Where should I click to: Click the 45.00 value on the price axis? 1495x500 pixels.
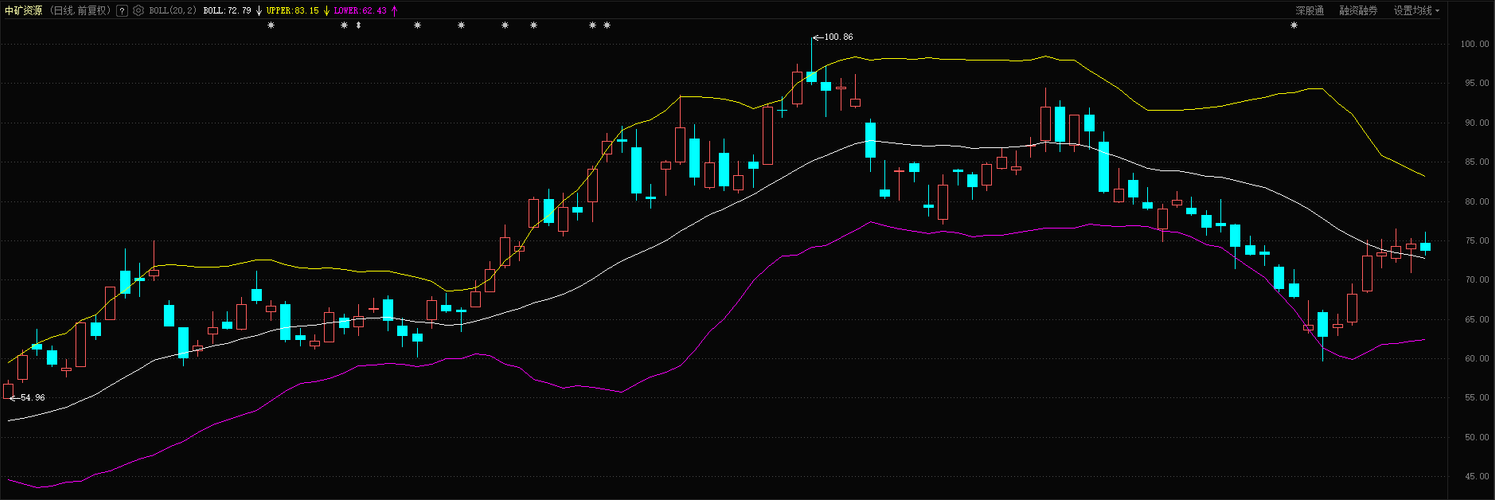click(1477, 477)
